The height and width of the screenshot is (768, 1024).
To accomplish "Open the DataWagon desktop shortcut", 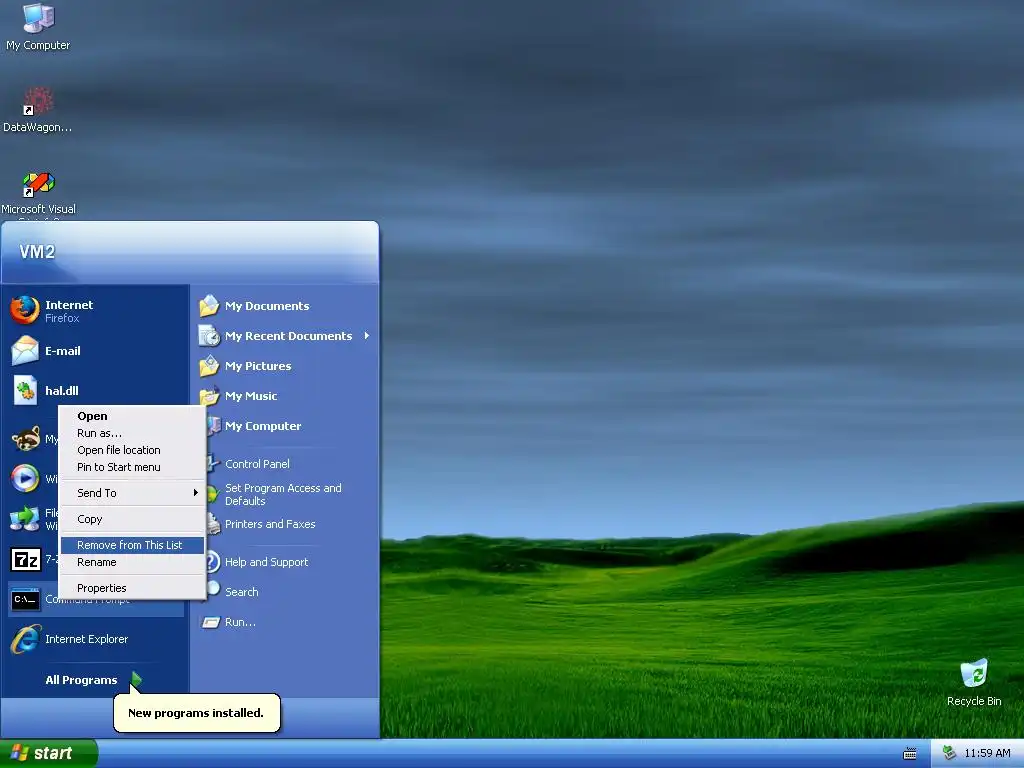I will pos(37,109).
